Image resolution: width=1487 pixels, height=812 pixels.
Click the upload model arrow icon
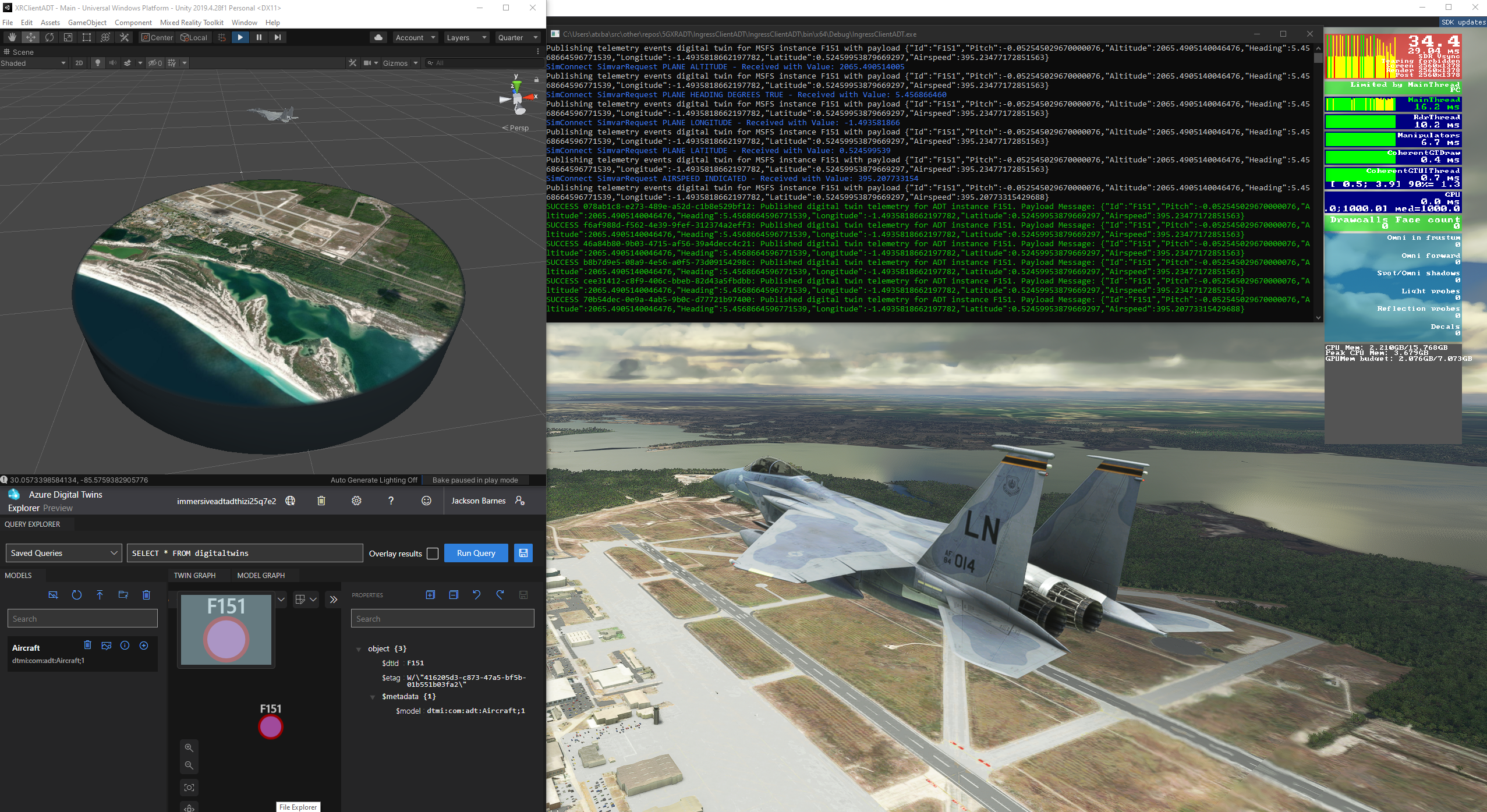pyautogui.click(x=100, y=595)
